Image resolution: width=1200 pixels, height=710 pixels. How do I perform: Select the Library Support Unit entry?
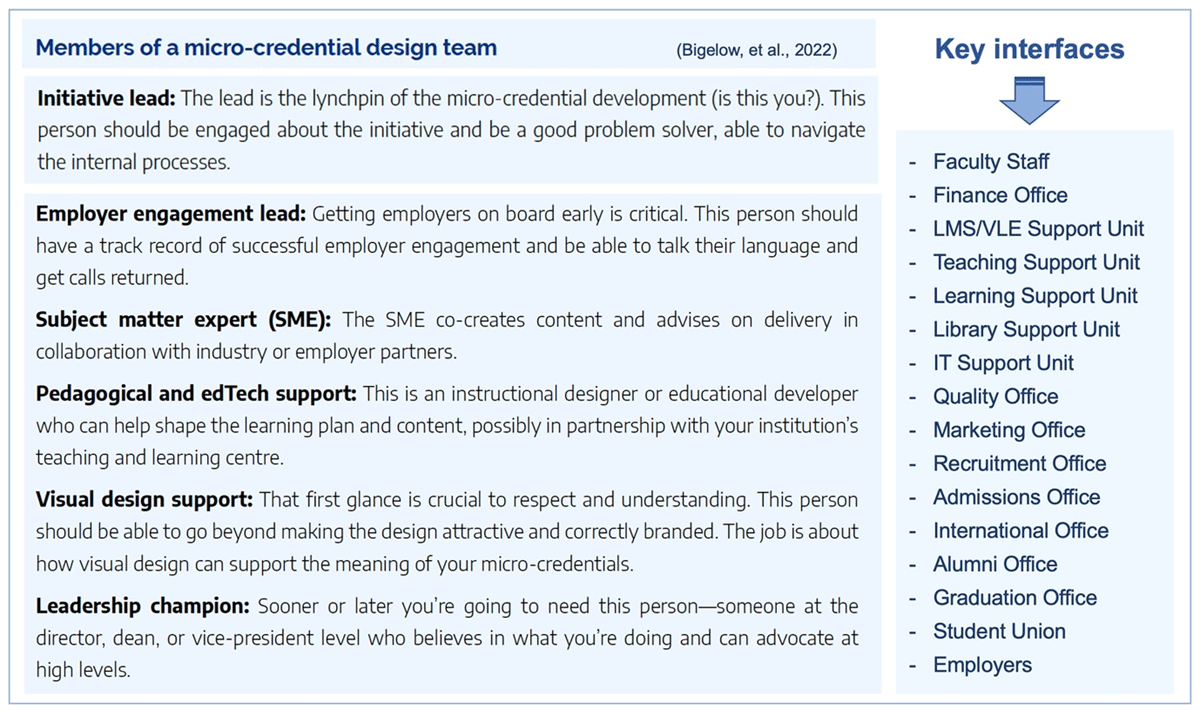(1026, 329)
